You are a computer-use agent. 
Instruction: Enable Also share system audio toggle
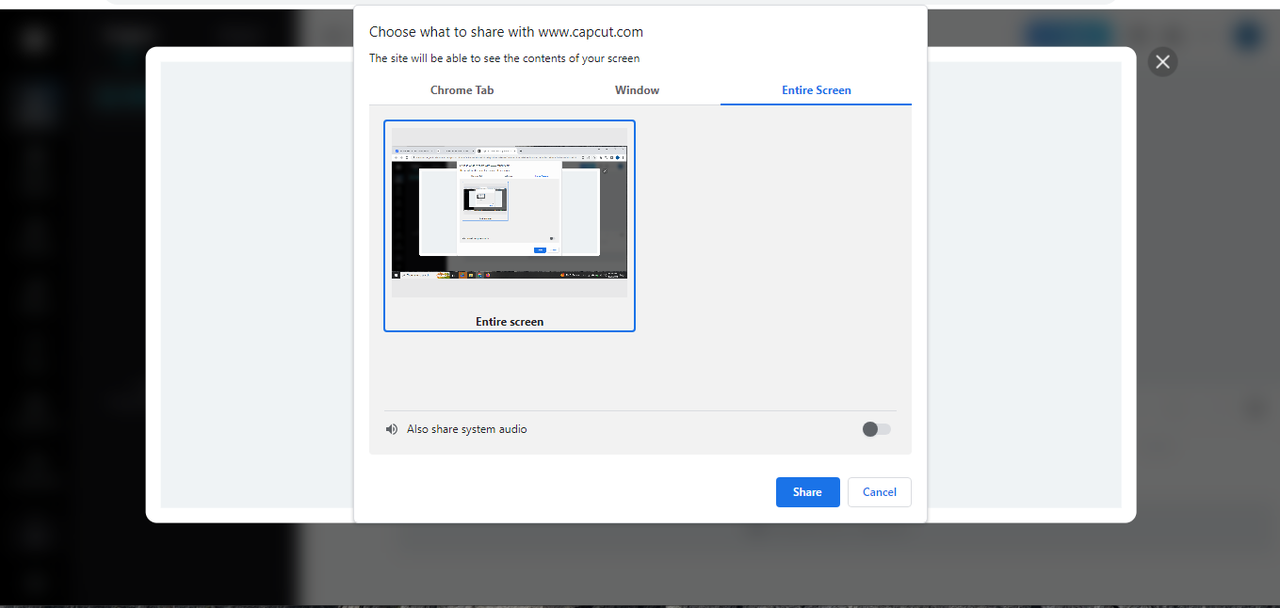pos(877,429)
